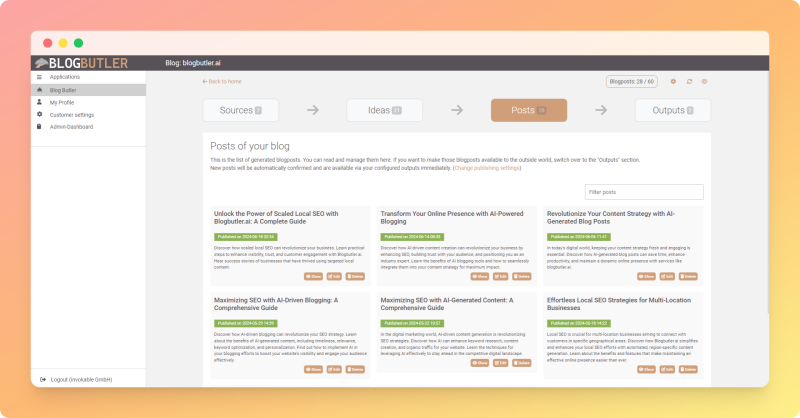Viewport: 800px width, 418px height.
Task: Click the Admin-Dashboard sidebar icon
Action: [39, 127]
